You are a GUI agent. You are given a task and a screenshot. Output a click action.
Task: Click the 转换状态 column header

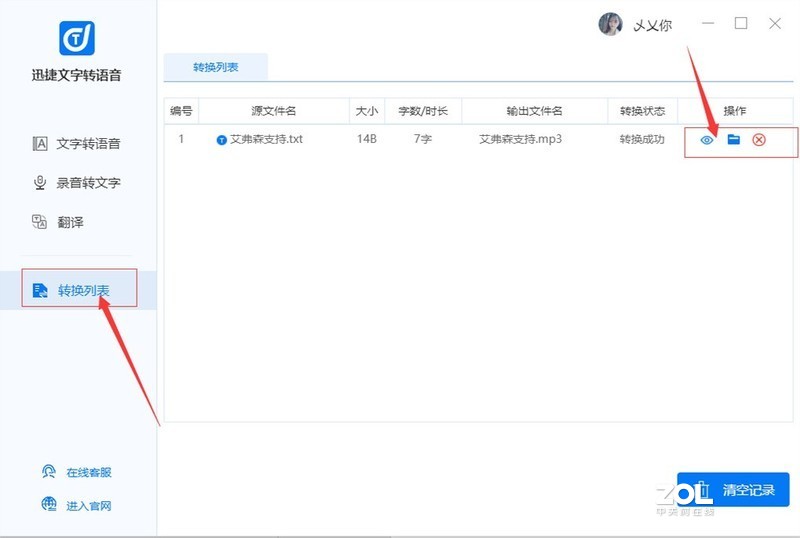(x=642, y=111)
